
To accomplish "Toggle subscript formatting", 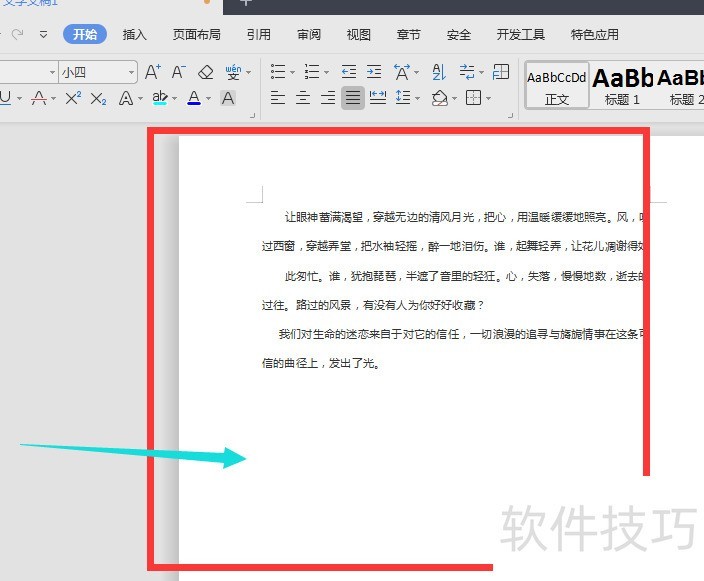I will coord(98,98).
